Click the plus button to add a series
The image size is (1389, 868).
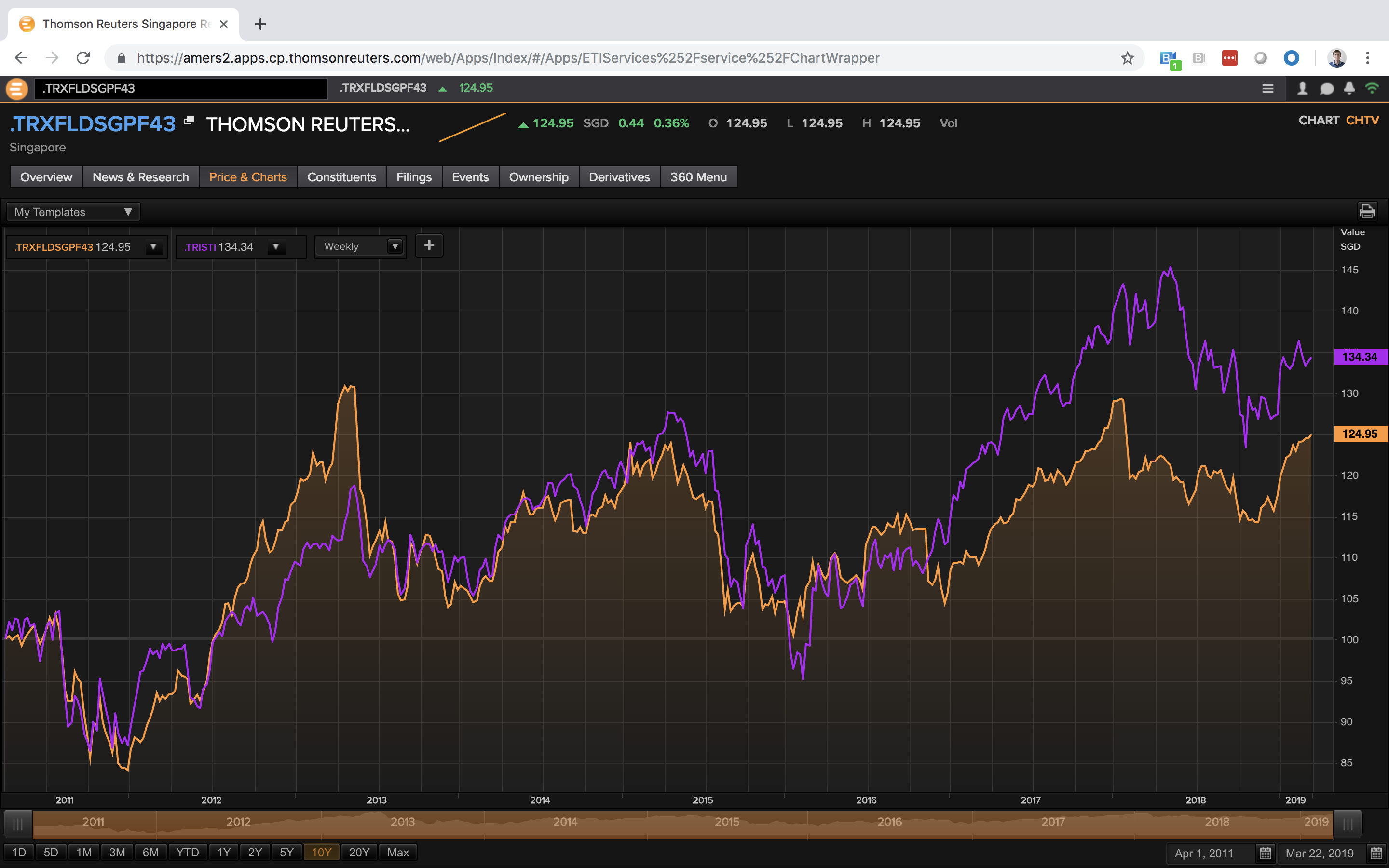point(429,246)
